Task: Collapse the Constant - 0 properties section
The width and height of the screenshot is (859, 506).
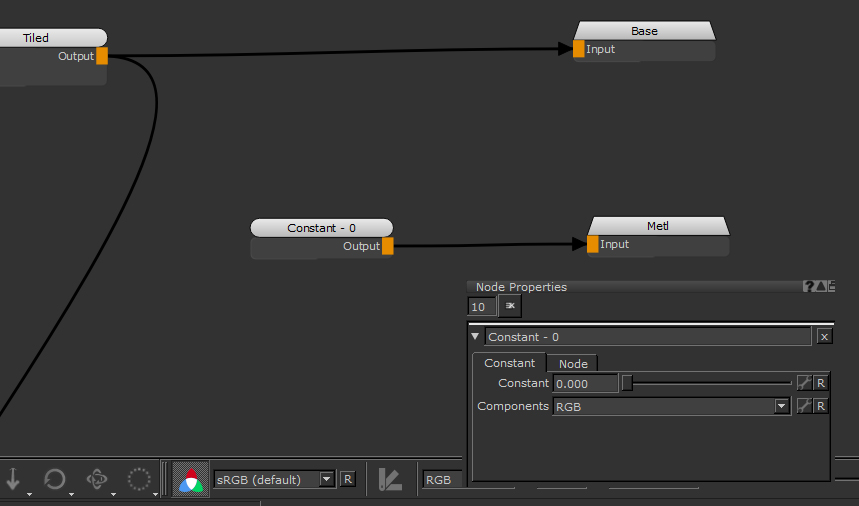Action: (475, 337)
